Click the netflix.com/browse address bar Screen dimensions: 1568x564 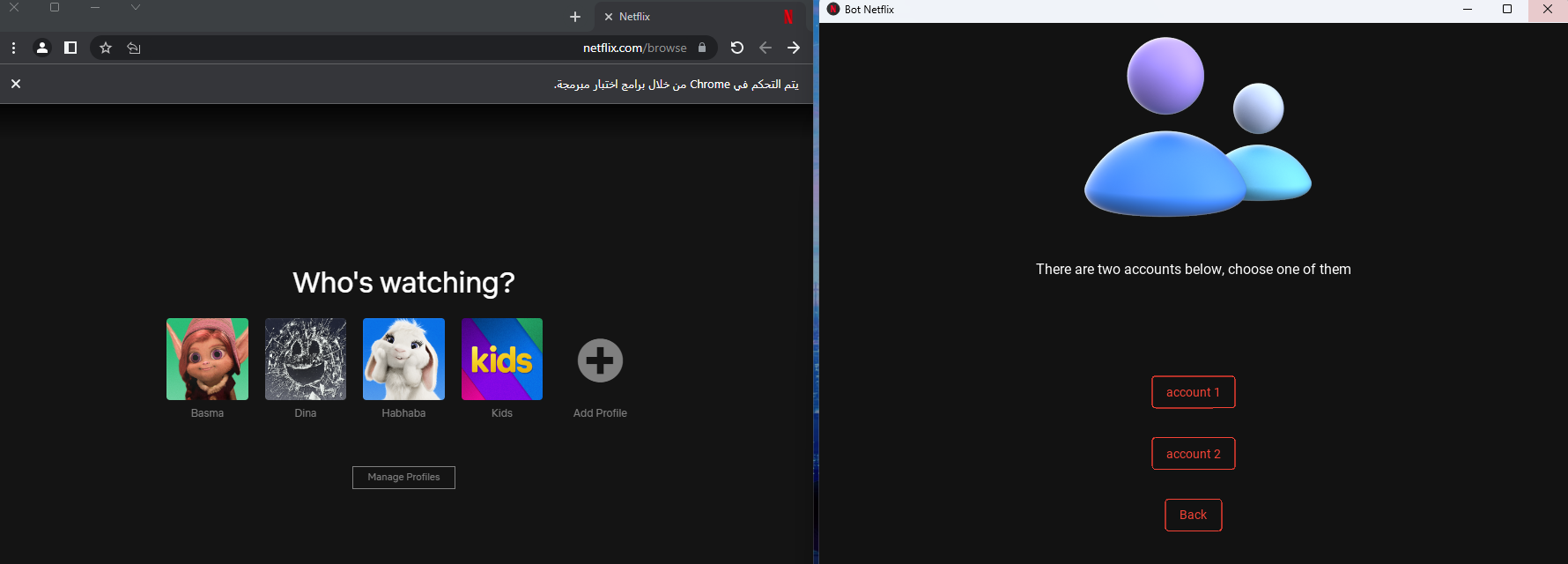(x=403, y=48)
